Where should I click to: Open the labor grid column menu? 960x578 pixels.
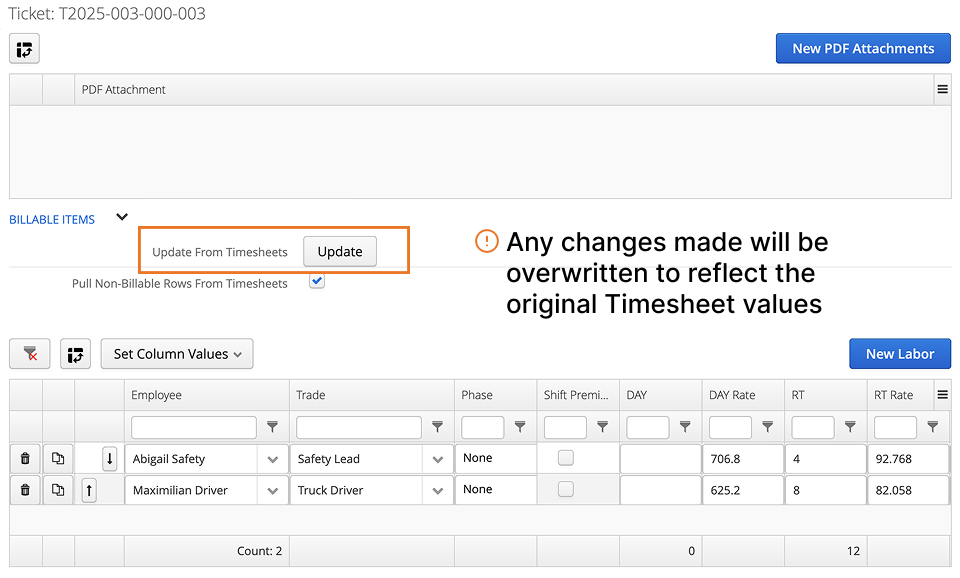942,395
